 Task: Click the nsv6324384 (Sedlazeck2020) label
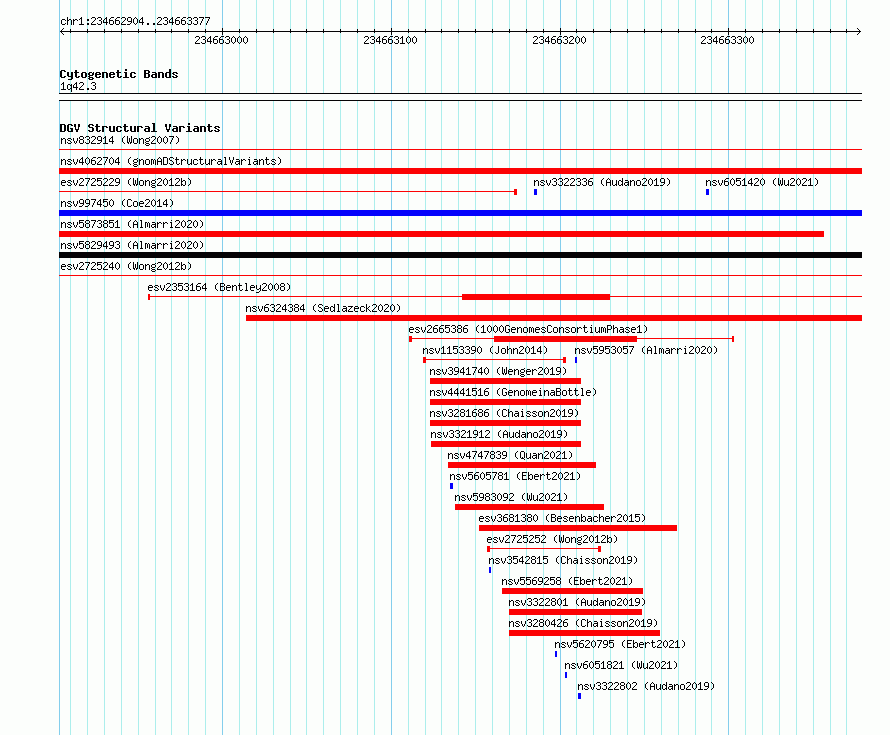323,308
